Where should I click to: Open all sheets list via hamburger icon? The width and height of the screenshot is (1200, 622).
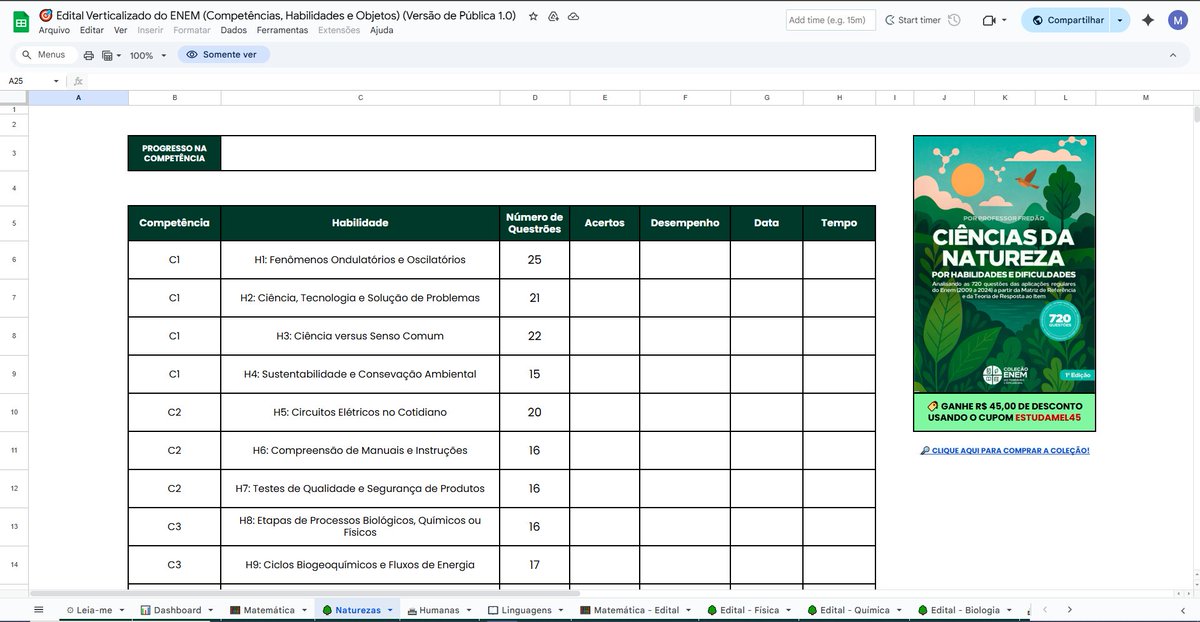tap(38, 609)
